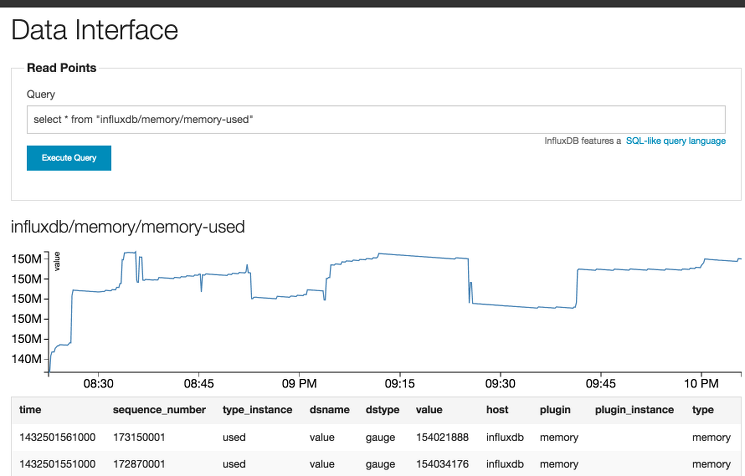Click the 140M y-axis label
Viewport: 745px width, 476px height.
pyautogui.click(x=27, y=359)
